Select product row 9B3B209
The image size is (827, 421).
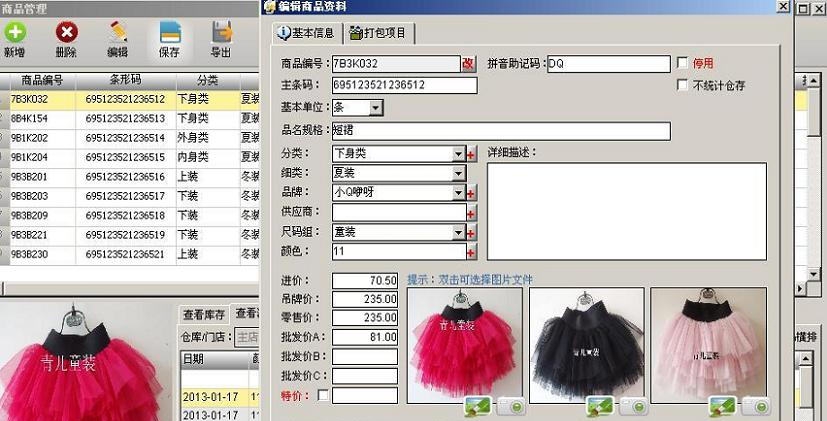point(129,216)
